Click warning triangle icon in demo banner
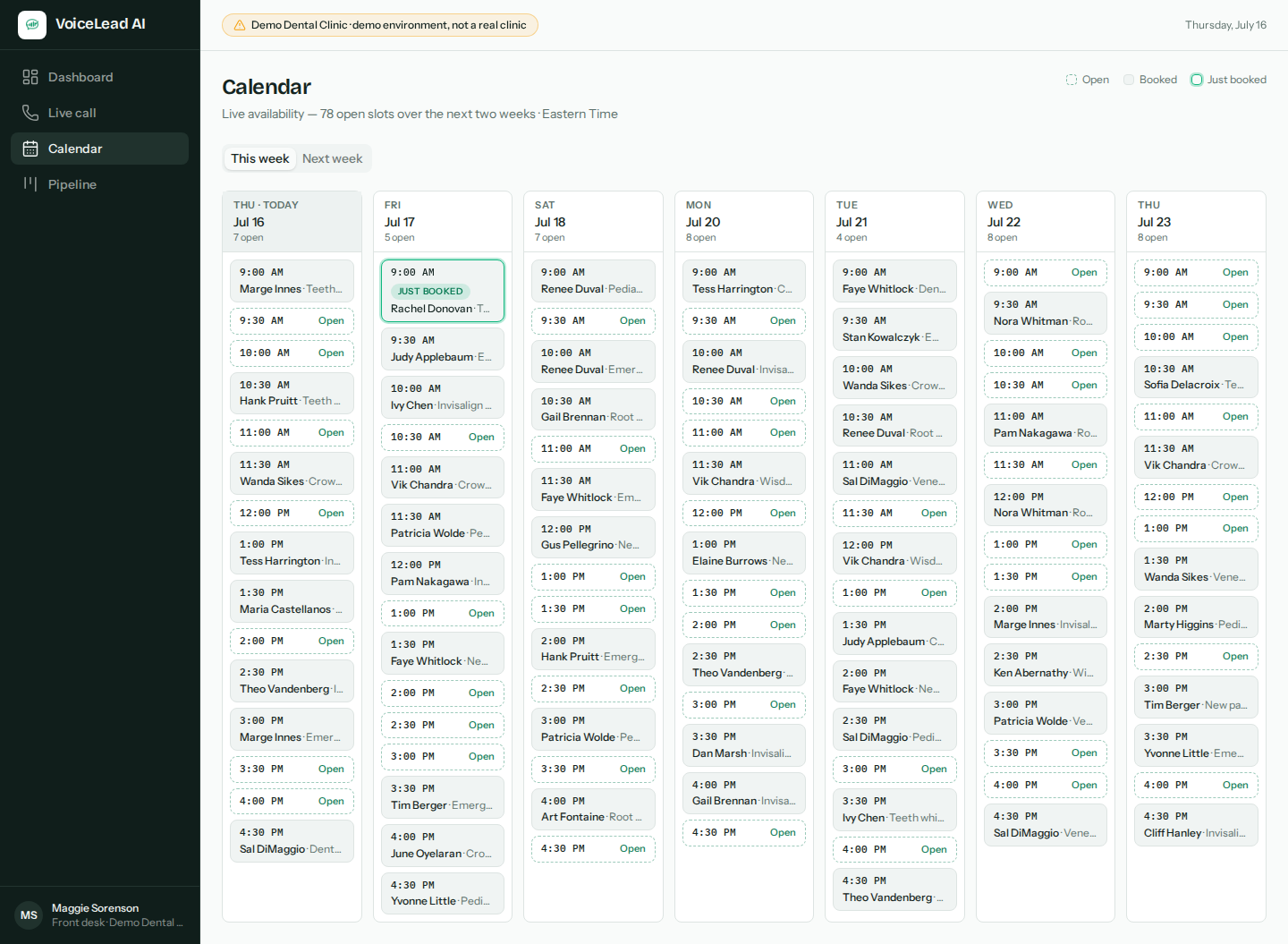1288x944 pixels. 240,25
